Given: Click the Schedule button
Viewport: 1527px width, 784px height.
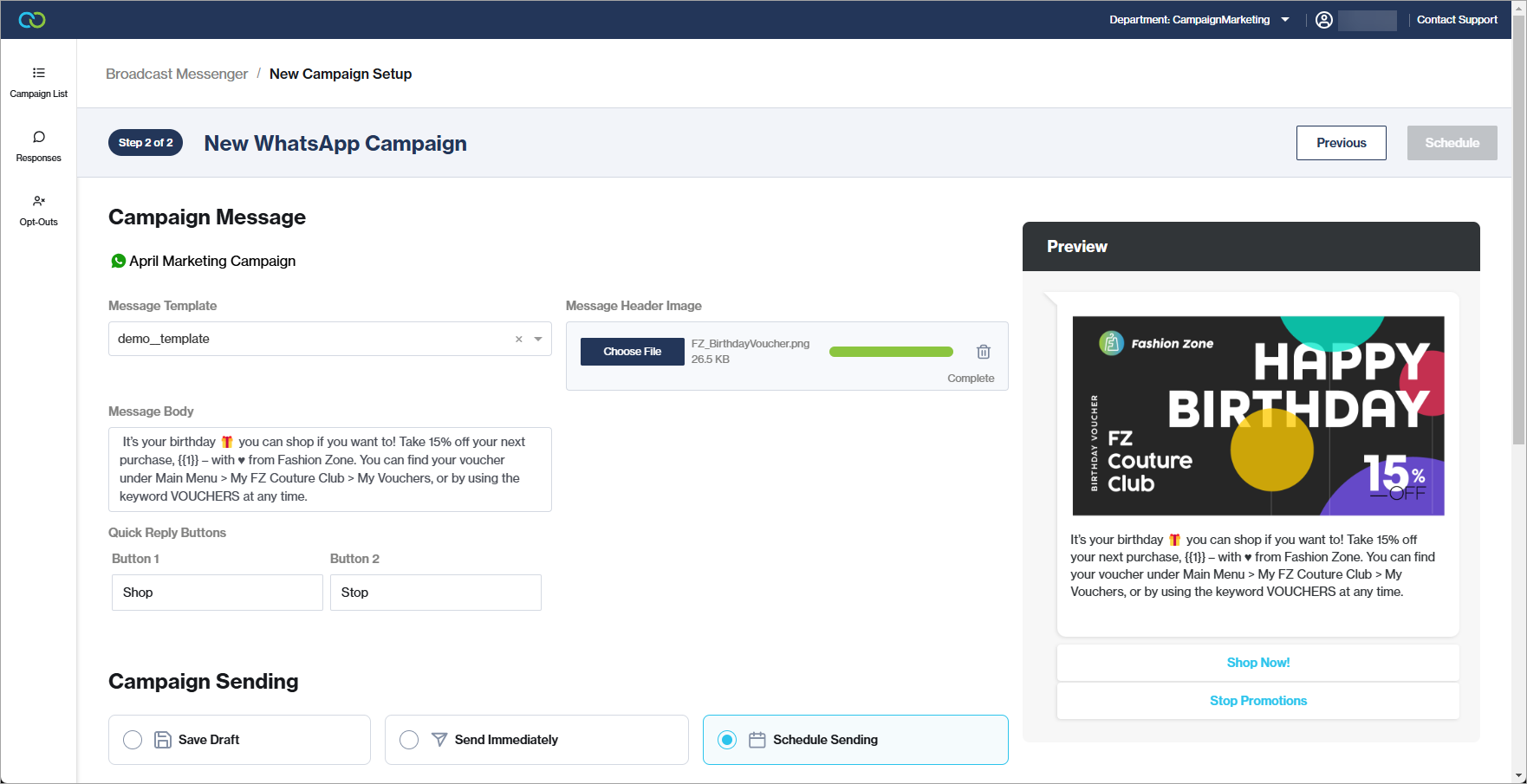Looking at the screenshot, I should (1452, 143).
